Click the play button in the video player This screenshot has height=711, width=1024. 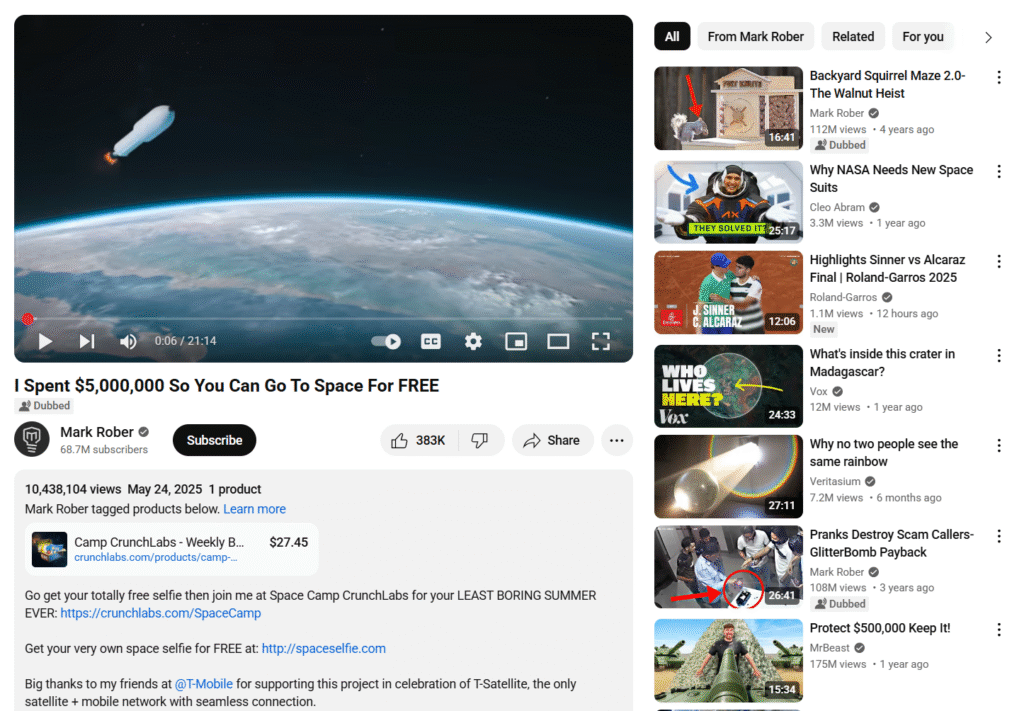[44, 341]
